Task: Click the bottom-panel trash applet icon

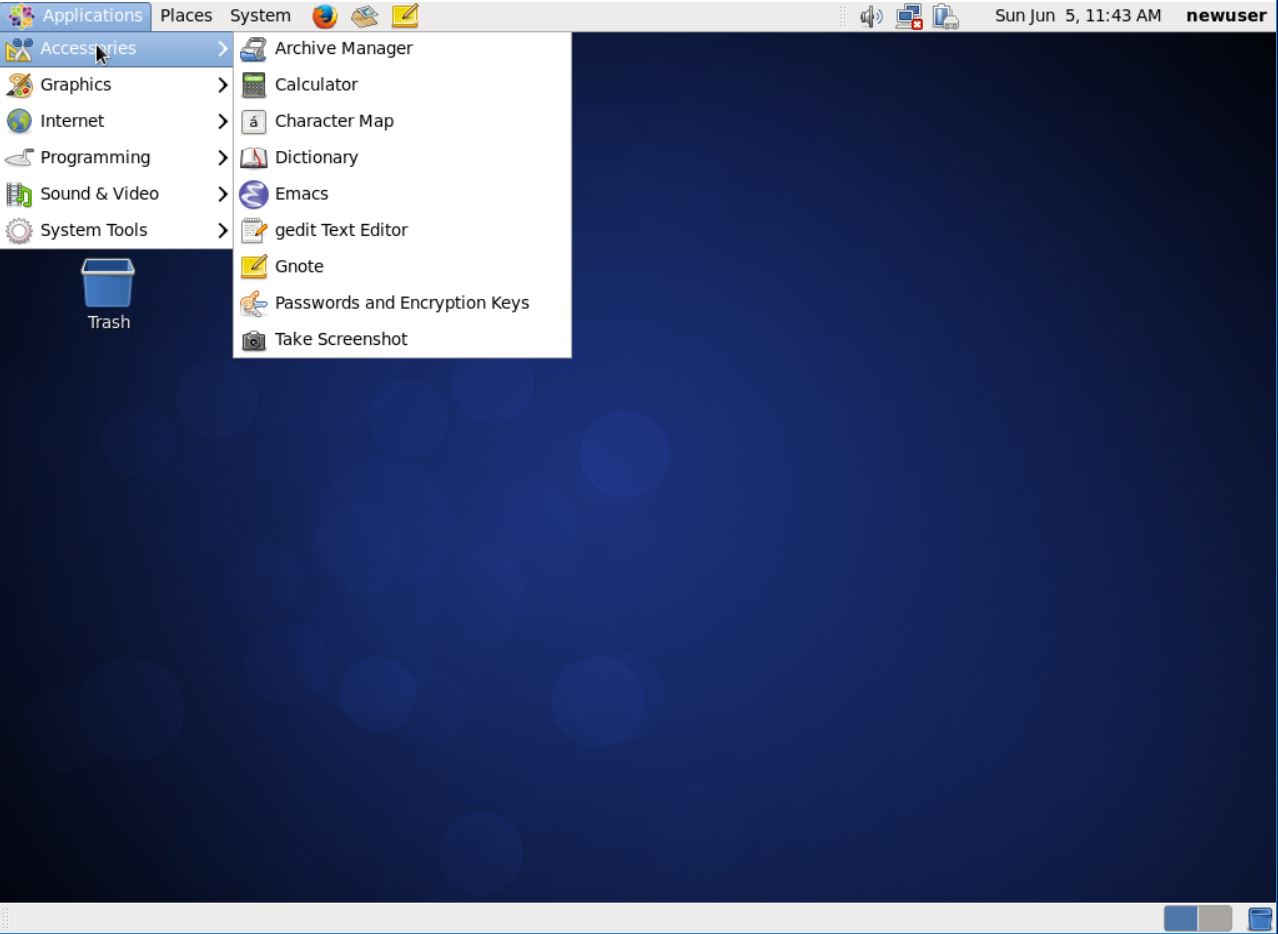Action: [1260, 918]
